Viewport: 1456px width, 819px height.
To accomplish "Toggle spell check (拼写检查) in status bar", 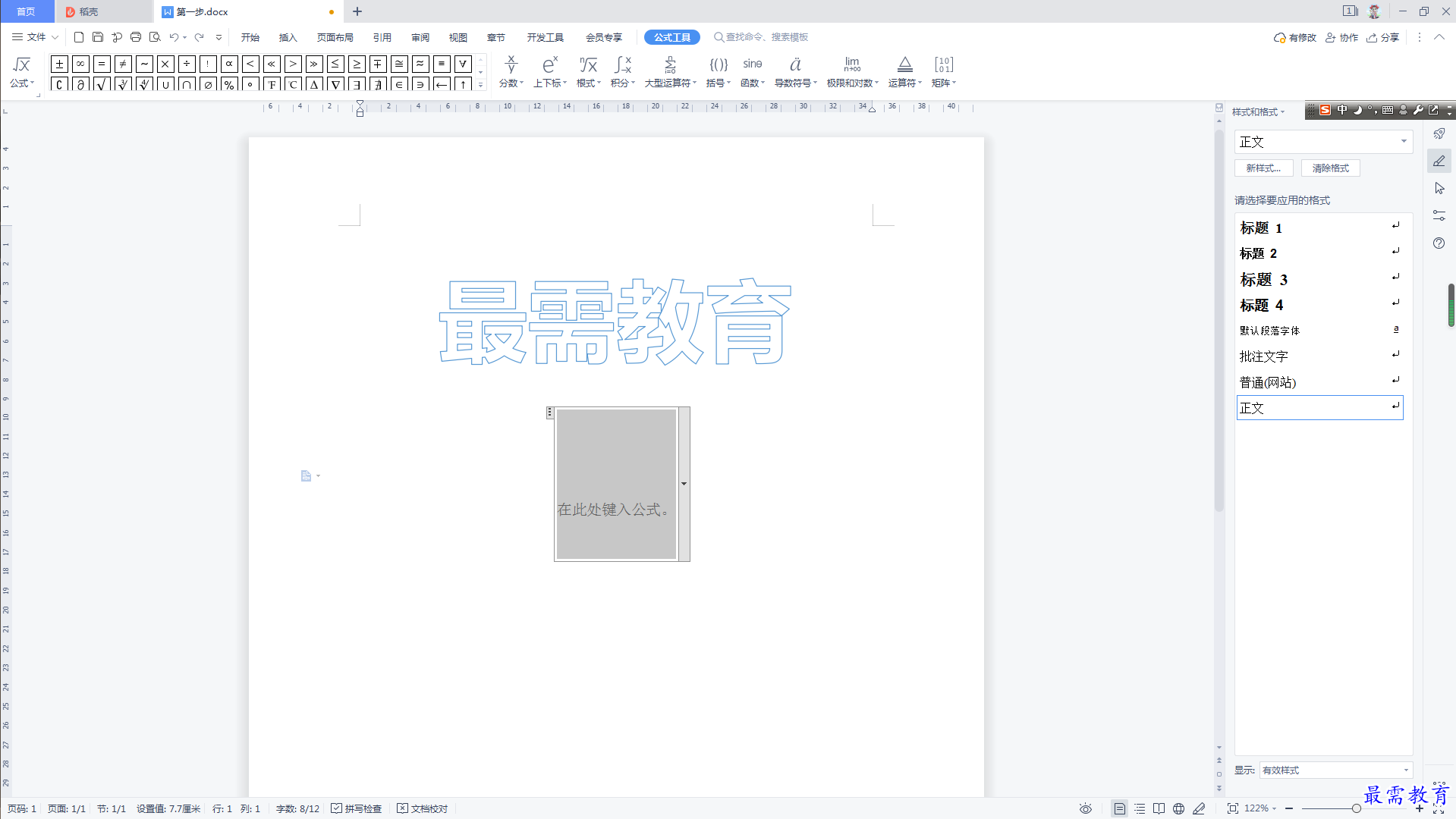I will tap(357, 808).
